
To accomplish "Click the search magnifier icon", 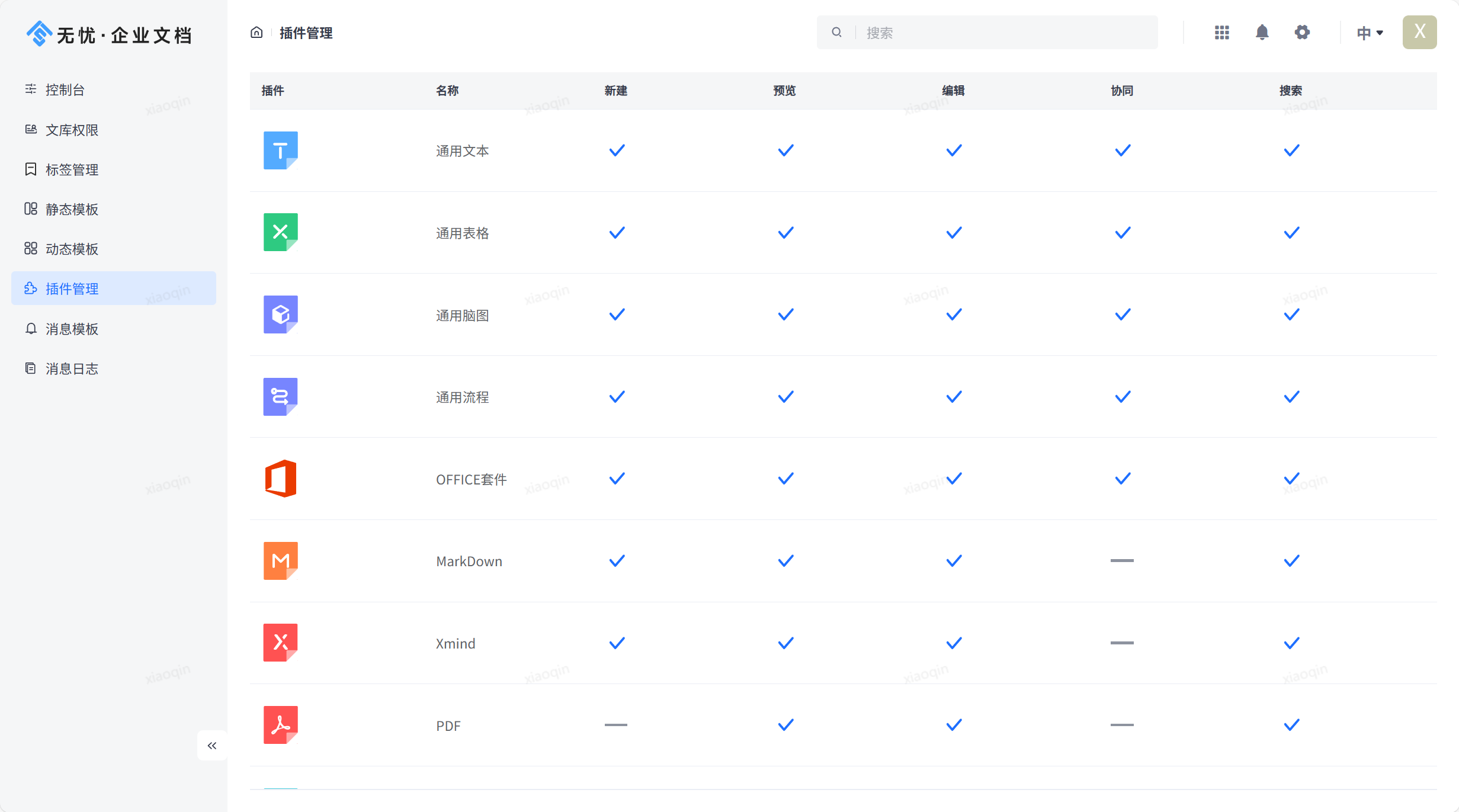I will pyautogui.click(x=836, y=33).
